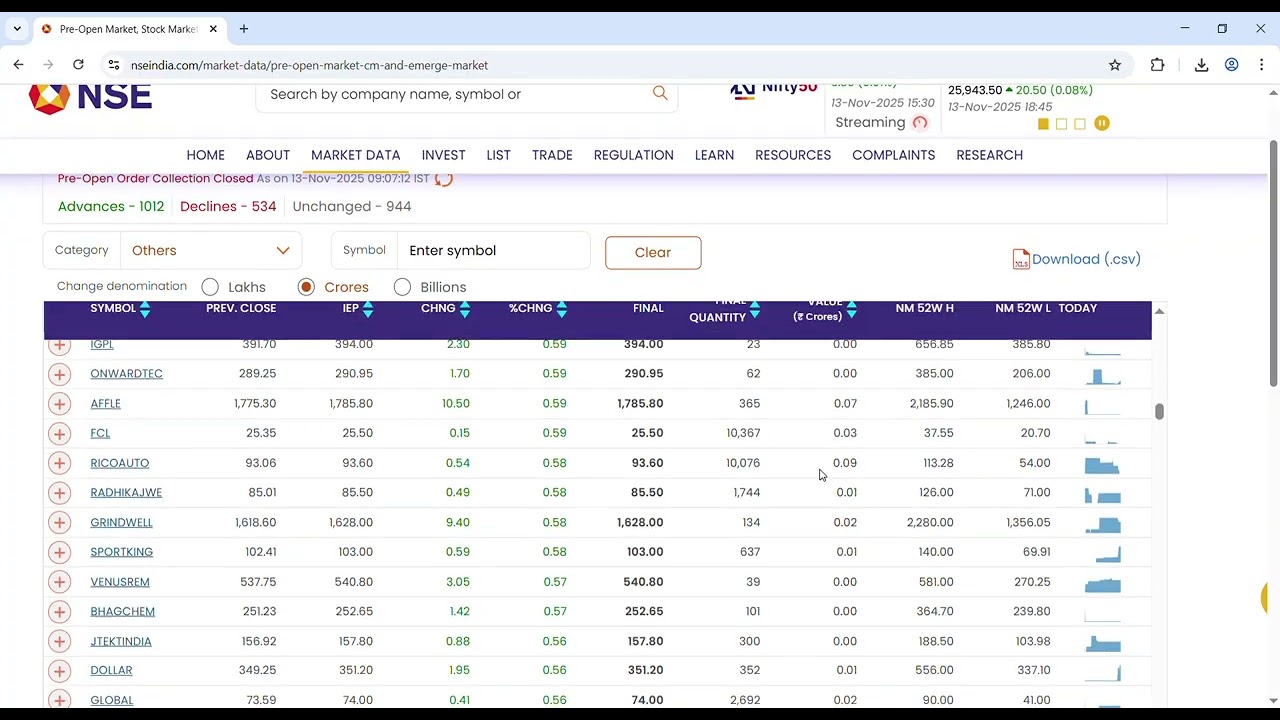Close the Pre-Open Market tab
The width and height of the screenshot is (1280, 720).
point(213,29)
